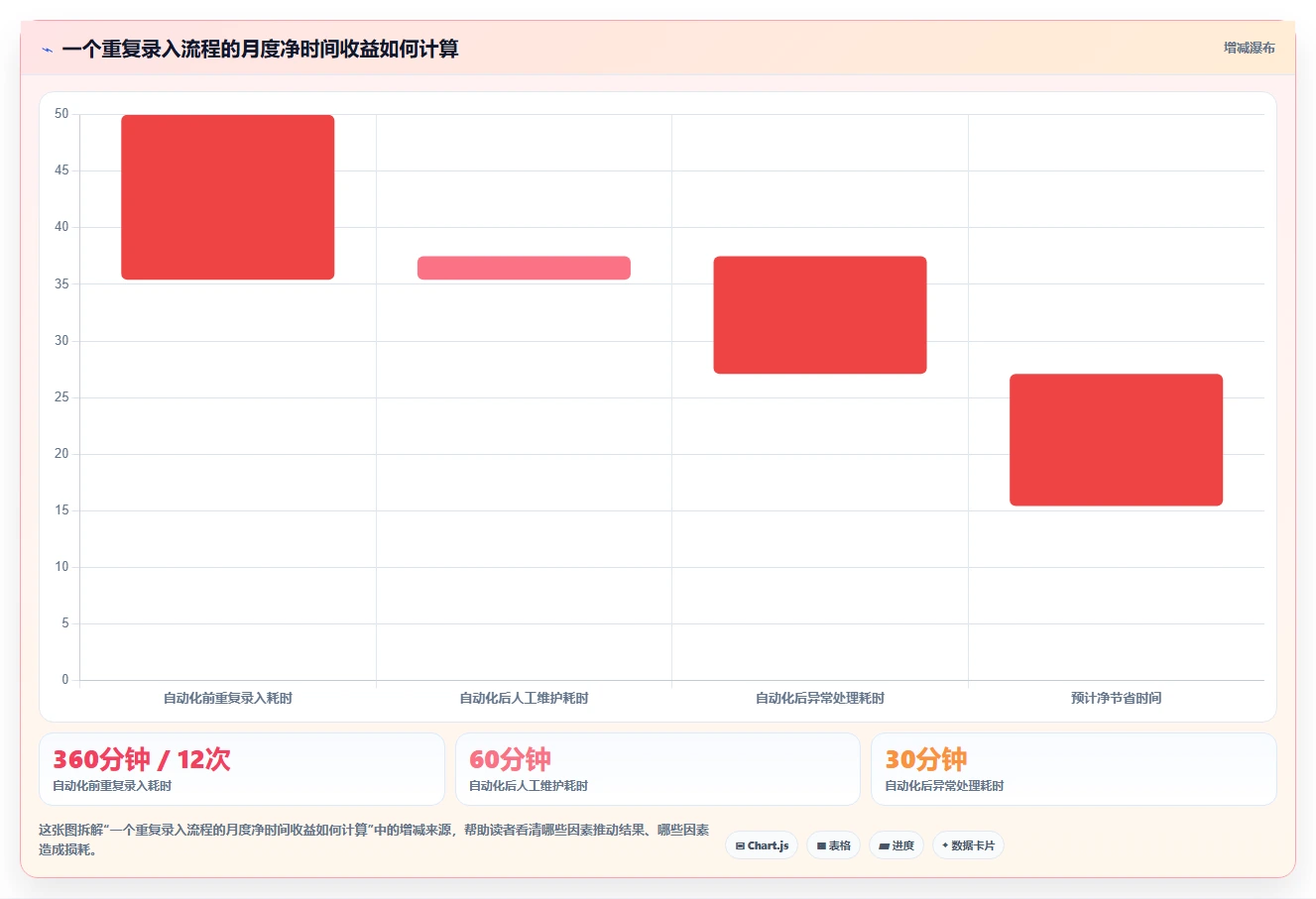Click the lightning icon beside the title
Image resolution: width=1316 pixels, height=899 pixels.
pos(47,50)
